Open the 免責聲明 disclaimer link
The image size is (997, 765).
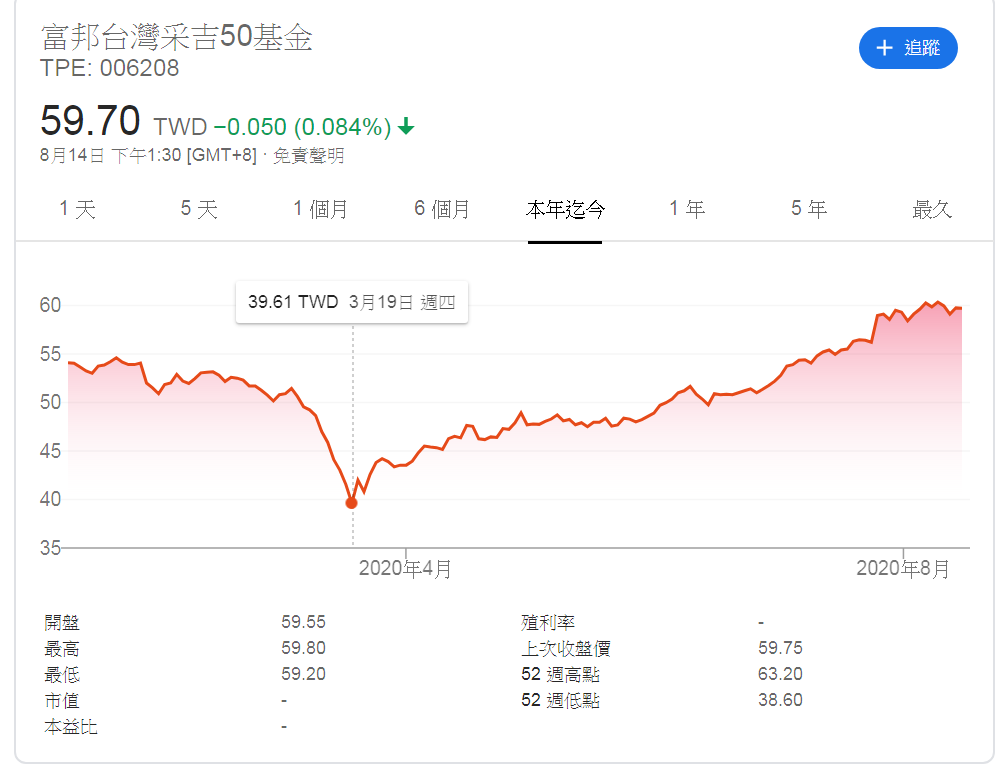(308, 155)
